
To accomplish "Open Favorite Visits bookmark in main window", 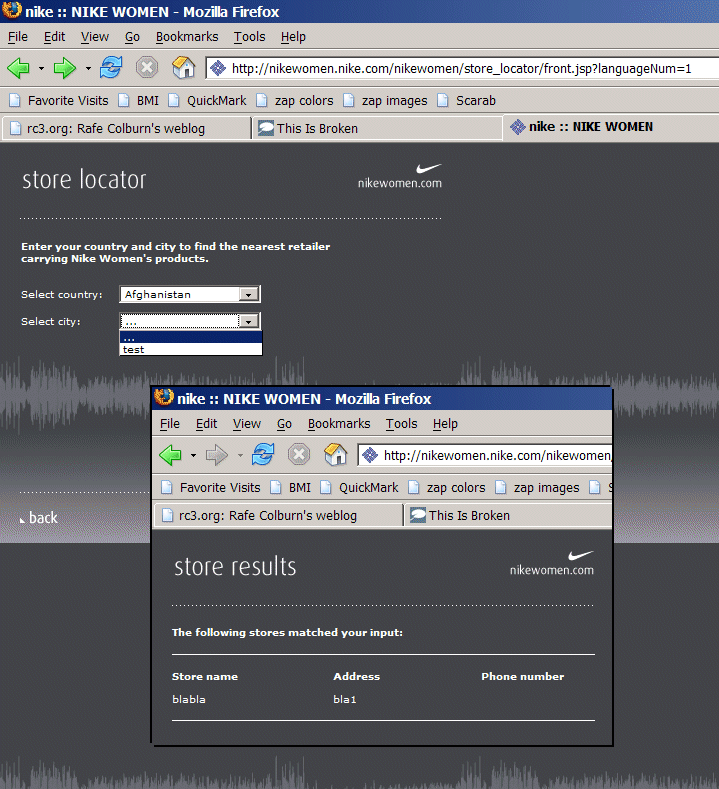I will [59, 101].
